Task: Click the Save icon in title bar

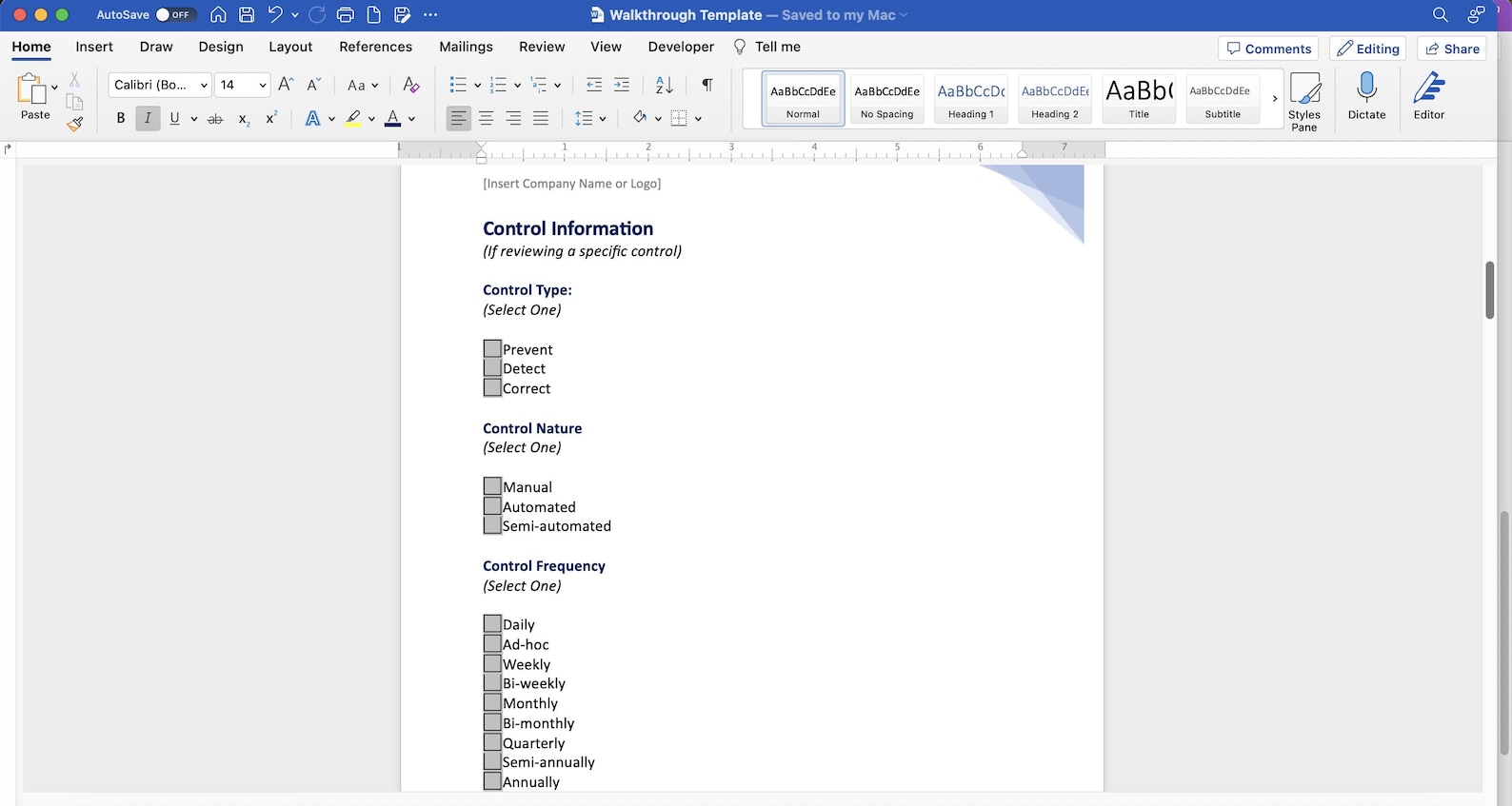Action: [247, 15]
